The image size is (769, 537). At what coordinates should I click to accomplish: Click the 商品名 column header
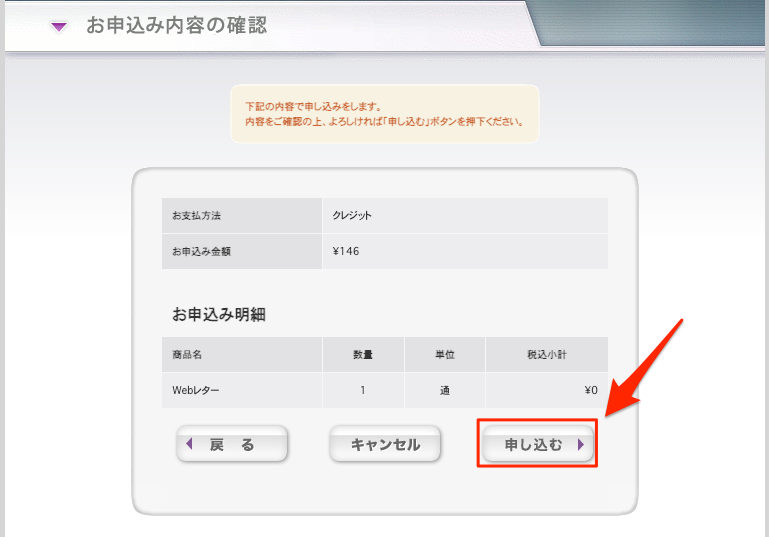coord(242,354)
